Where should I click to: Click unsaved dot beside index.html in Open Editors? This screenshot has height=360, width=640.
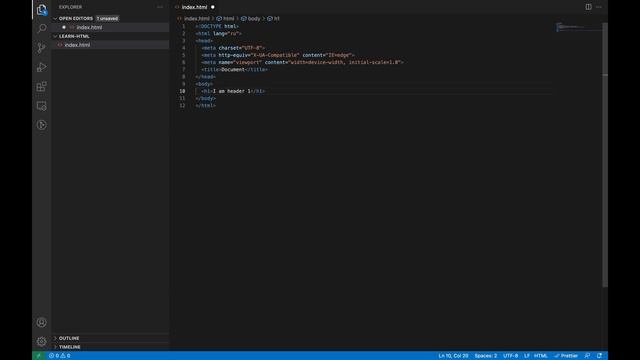click(64, 27)
